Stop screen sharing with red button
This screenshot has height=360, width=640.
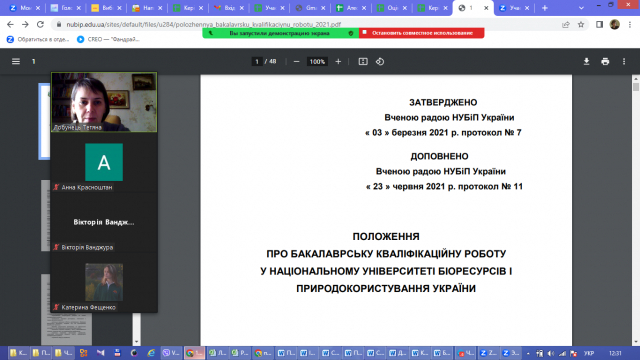point(422,33)
